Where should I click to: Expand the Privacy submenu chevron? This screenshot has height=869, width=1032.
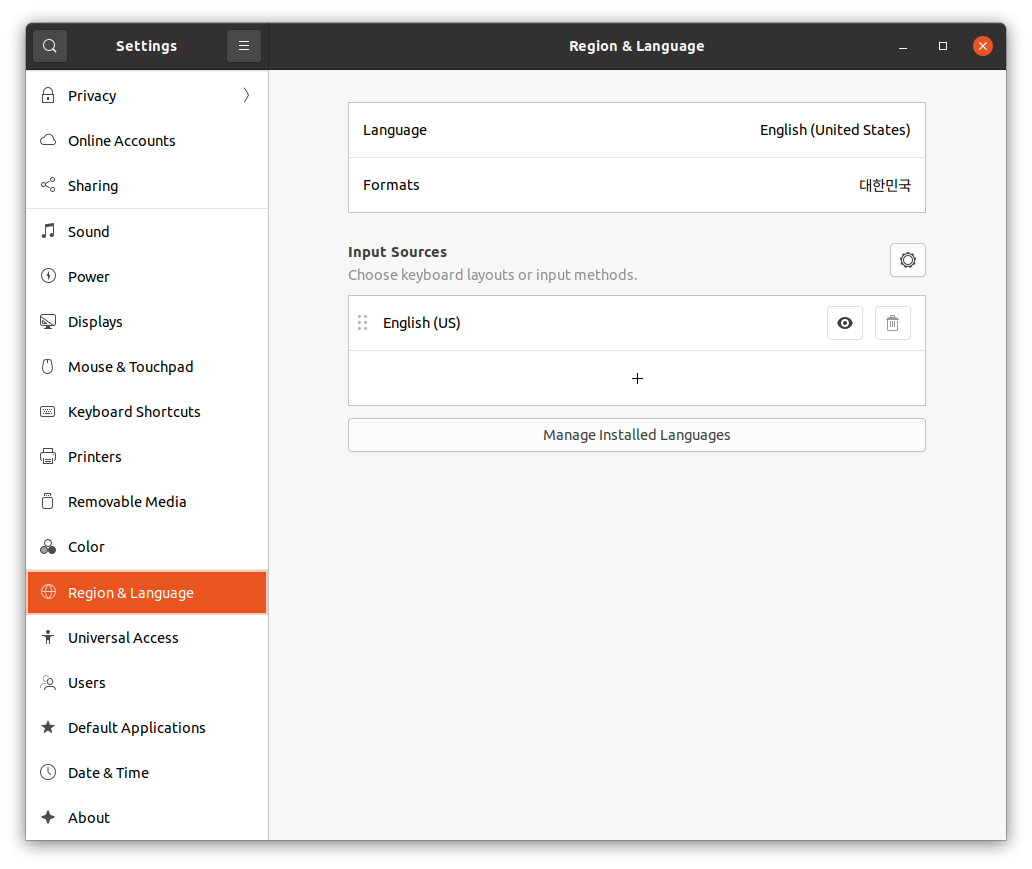tap(246, 96)
